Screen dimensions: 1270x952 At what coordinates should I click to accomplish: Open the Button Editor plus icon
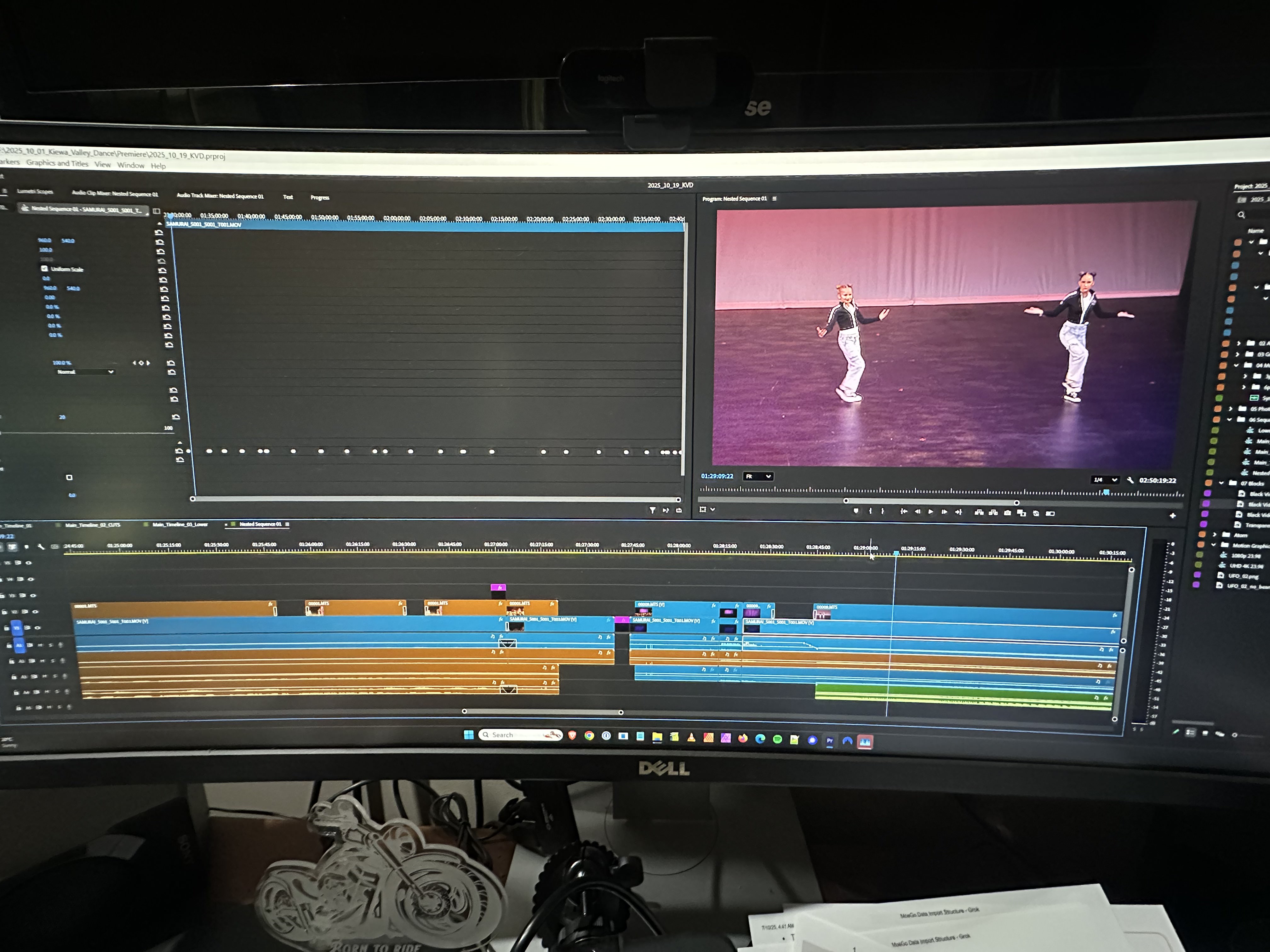pyautogui.click(x=1172, y=515)
